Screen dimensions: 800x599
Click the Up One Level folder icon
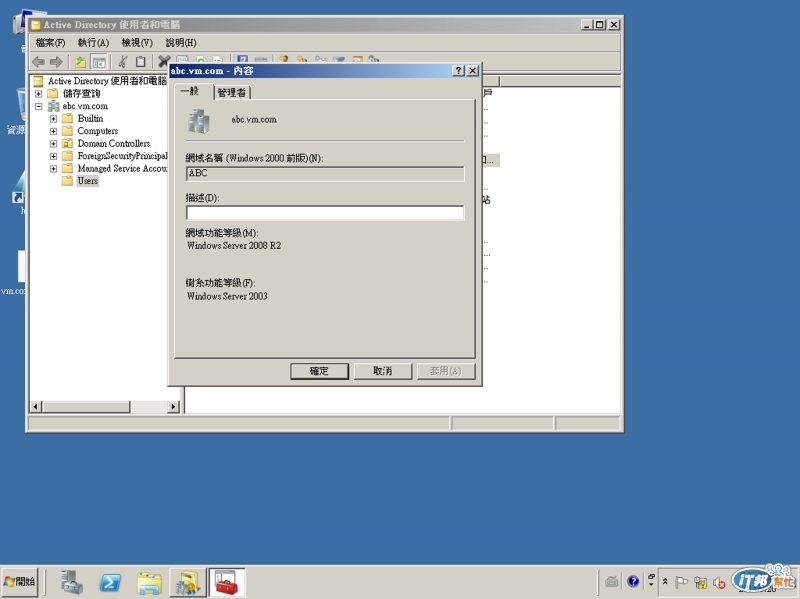[x=80, y=62]
